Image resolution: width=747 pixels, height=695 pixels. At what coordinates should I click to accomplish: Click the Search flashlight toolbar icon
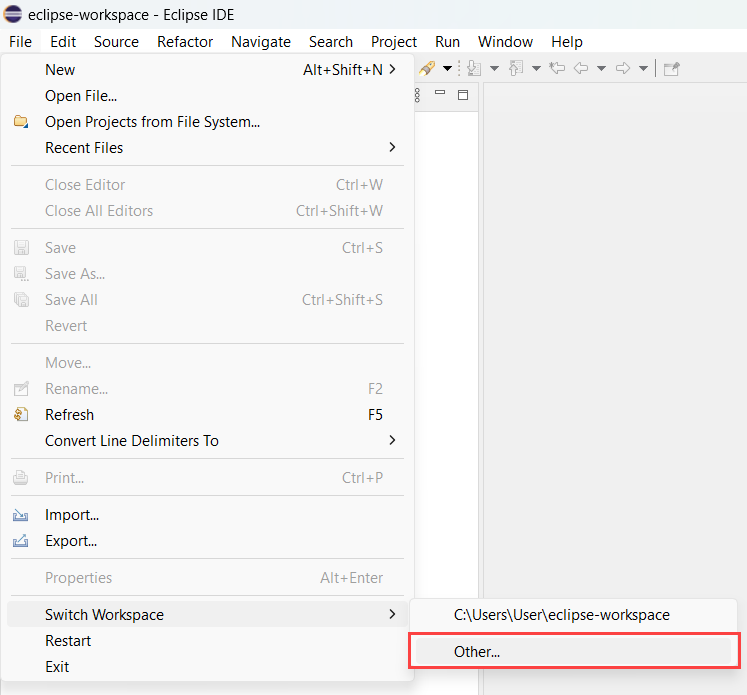click(427, 69)
